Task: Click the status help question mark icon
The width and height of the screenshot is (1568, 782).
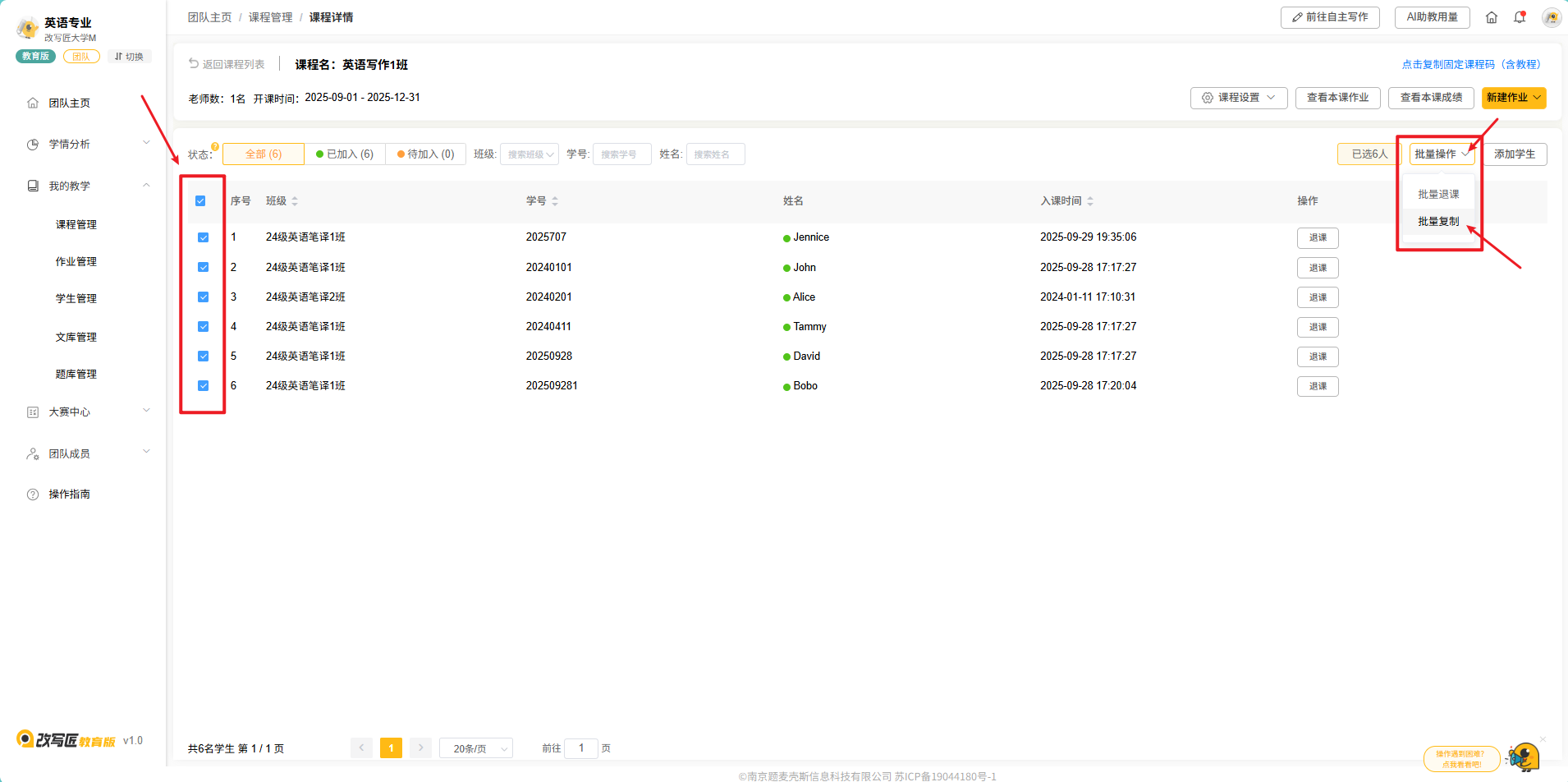Action: coord(215,146)
